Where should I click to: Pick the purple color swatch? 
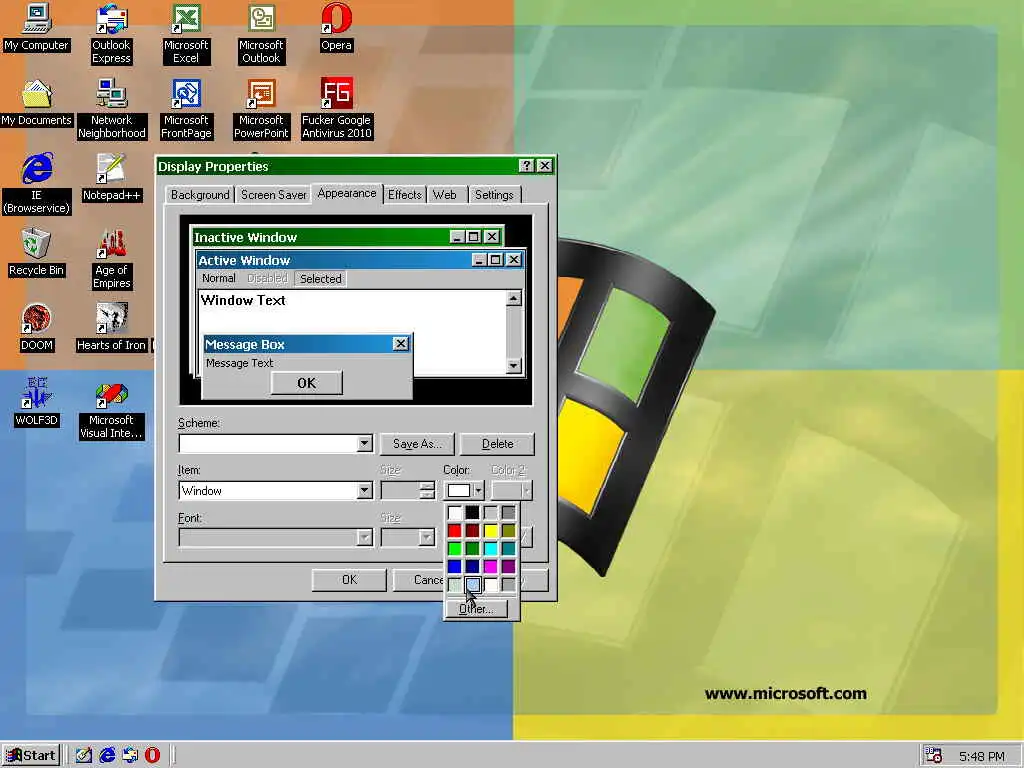[x=508, y=566]
